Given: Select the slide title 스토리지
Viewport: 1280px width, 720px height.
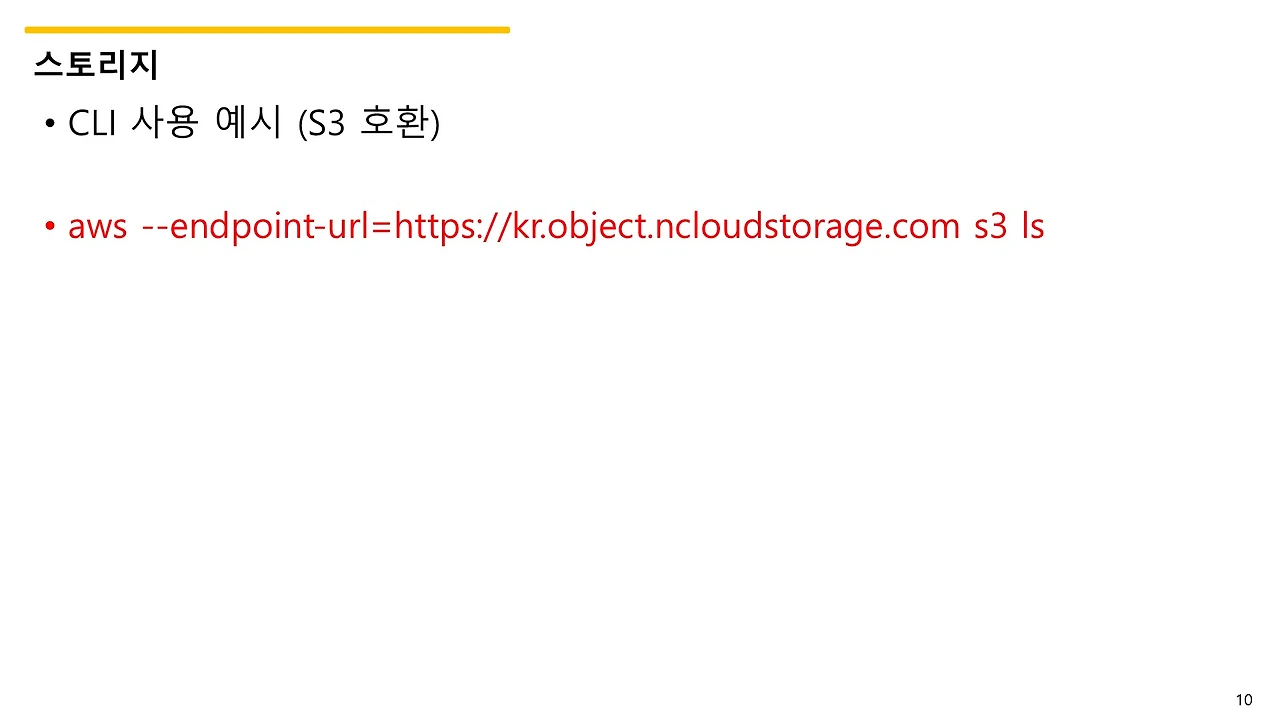Looking at the screenshot, I should [x=96, y=66].
